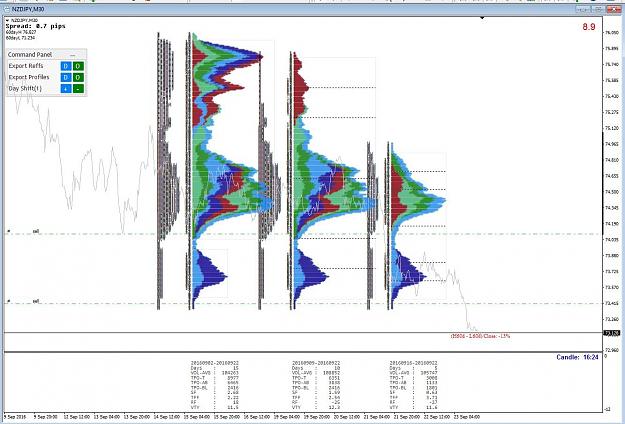Image resolution: width=625 pixels, height=424 pixels.
Task: Open the NZDJPY,M30 chart title dropdown arrow
Action: [x=8, y=20]
